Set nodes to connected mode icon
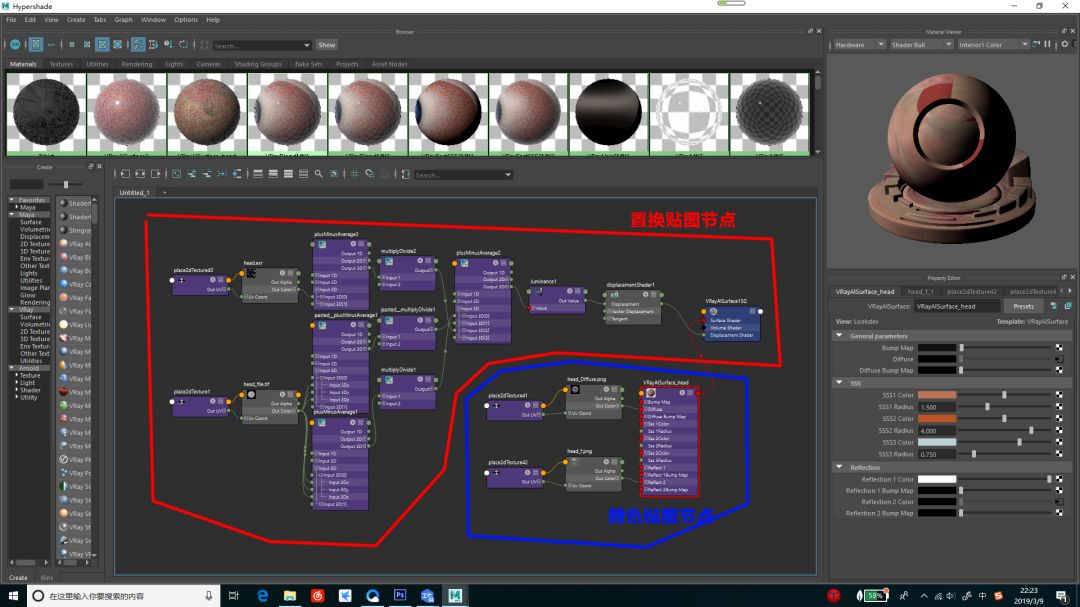This screenshot has height=607, width=1080. pos(273,174)
